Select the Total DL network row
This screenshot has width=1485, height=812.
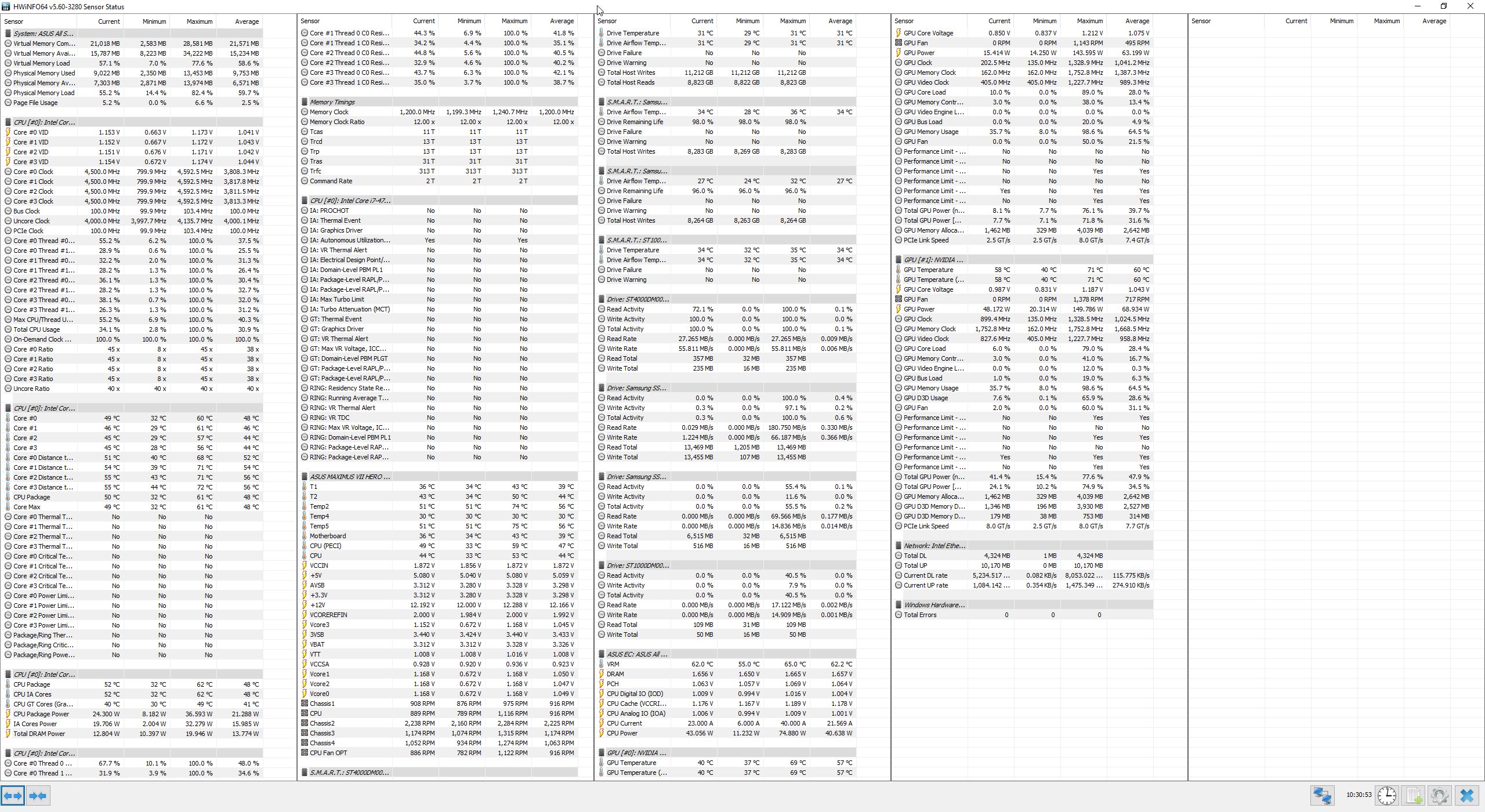[x=1023, y=556]
